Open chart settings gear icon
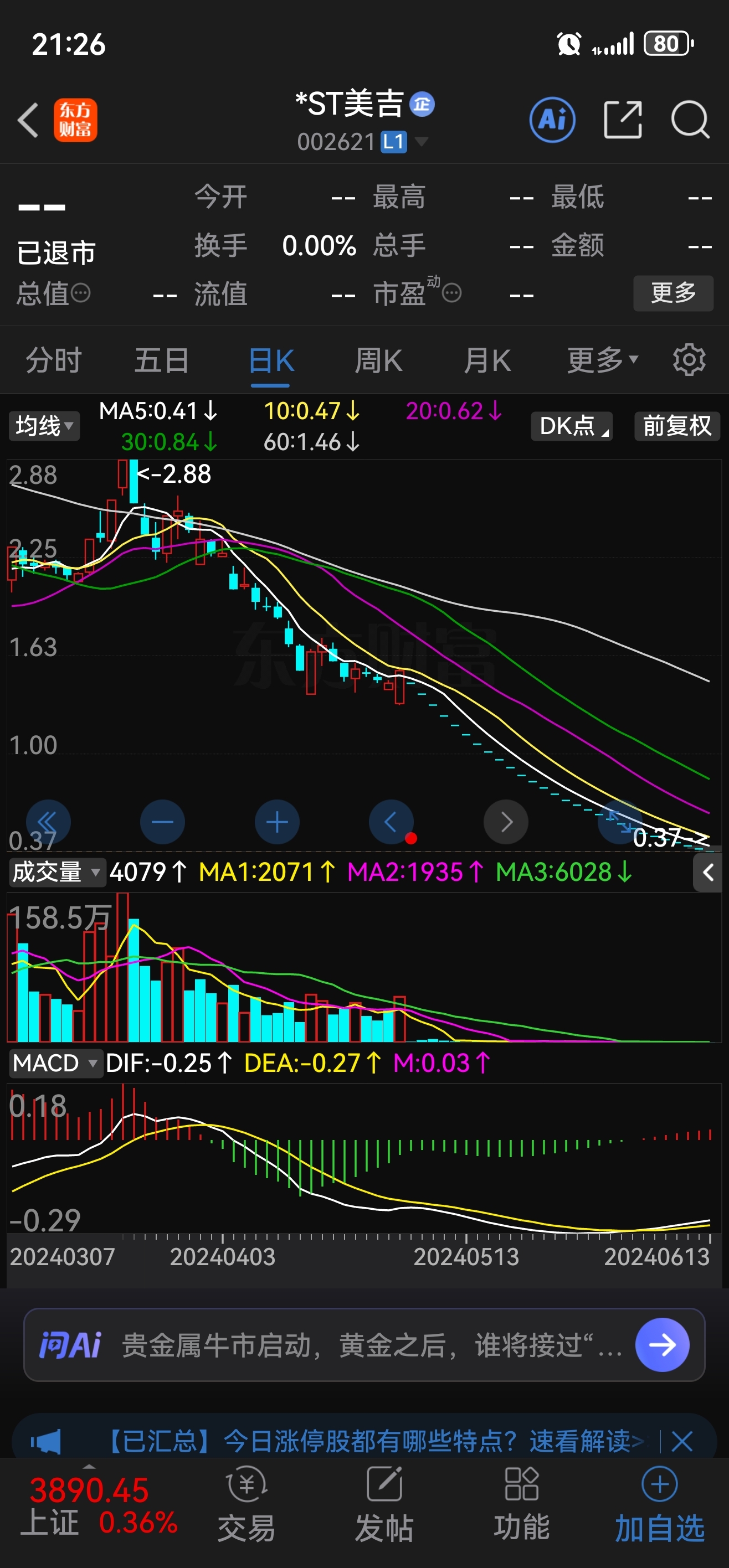Screen dimensions: 729x1568 [x=689, y=360]
